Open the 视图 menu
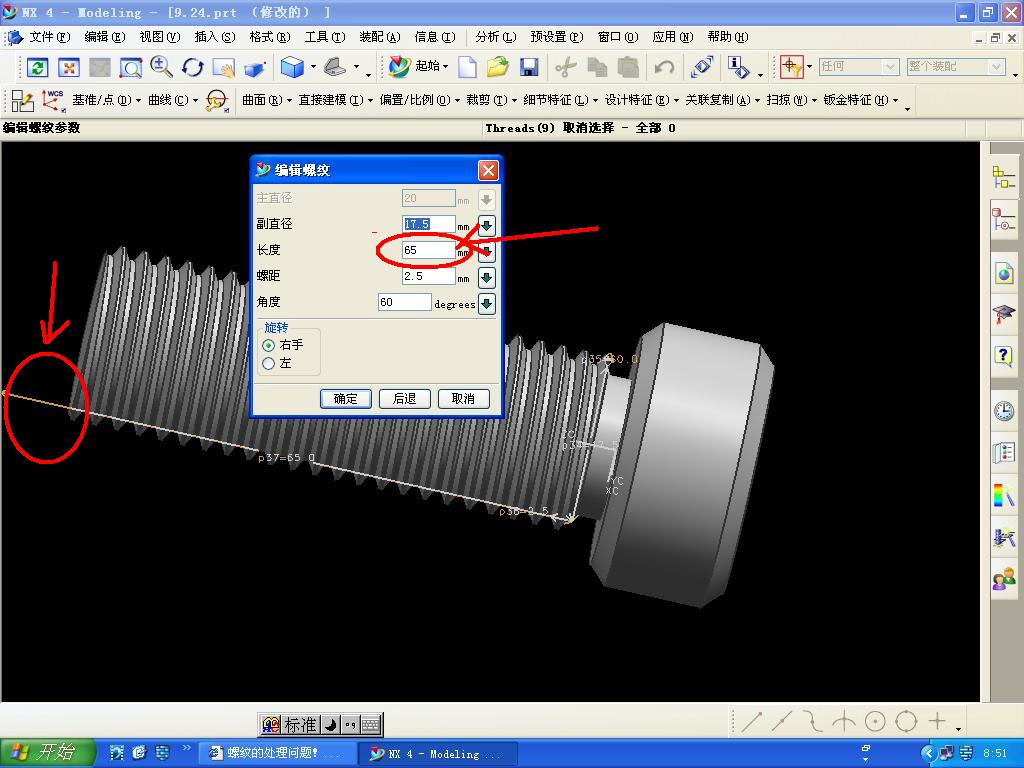Screen dimensions: 1024x768 159,37
